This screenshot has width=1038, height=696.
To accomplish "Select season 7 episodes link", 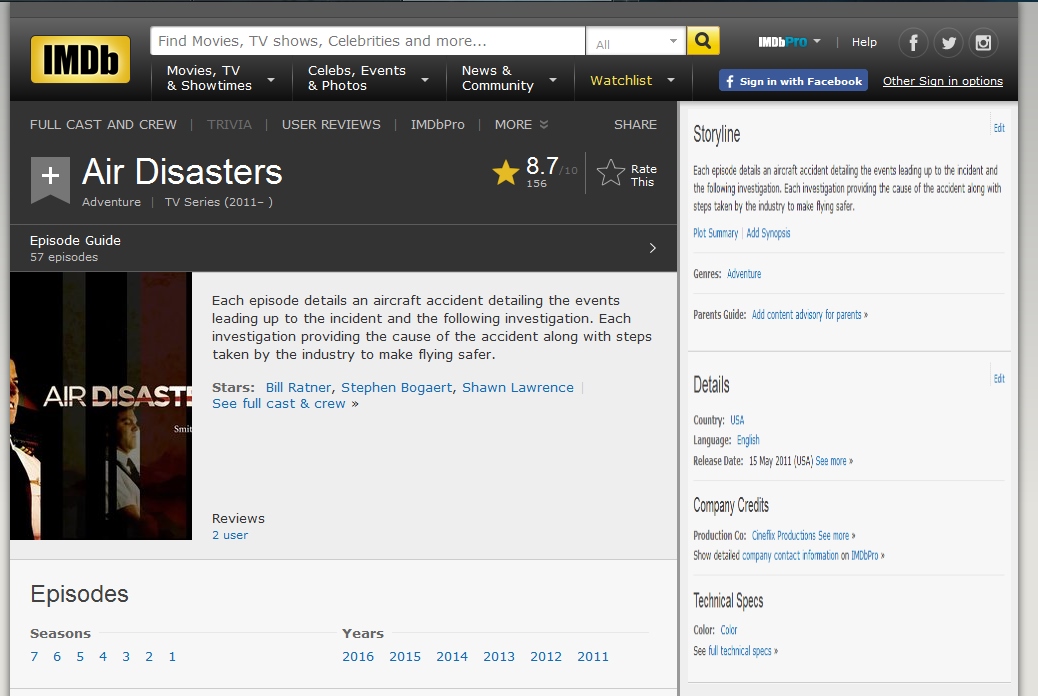I will 34,657.
